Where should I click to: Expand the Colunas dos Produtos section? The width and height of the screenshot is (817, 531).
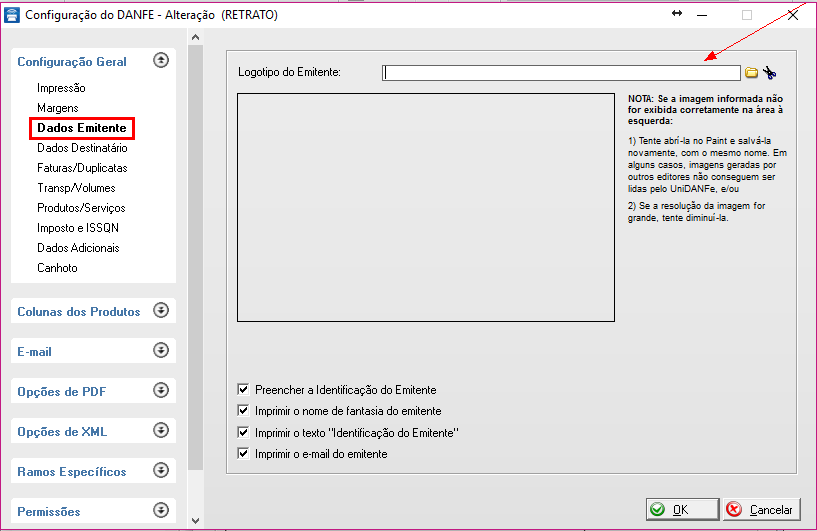(161, 311)
